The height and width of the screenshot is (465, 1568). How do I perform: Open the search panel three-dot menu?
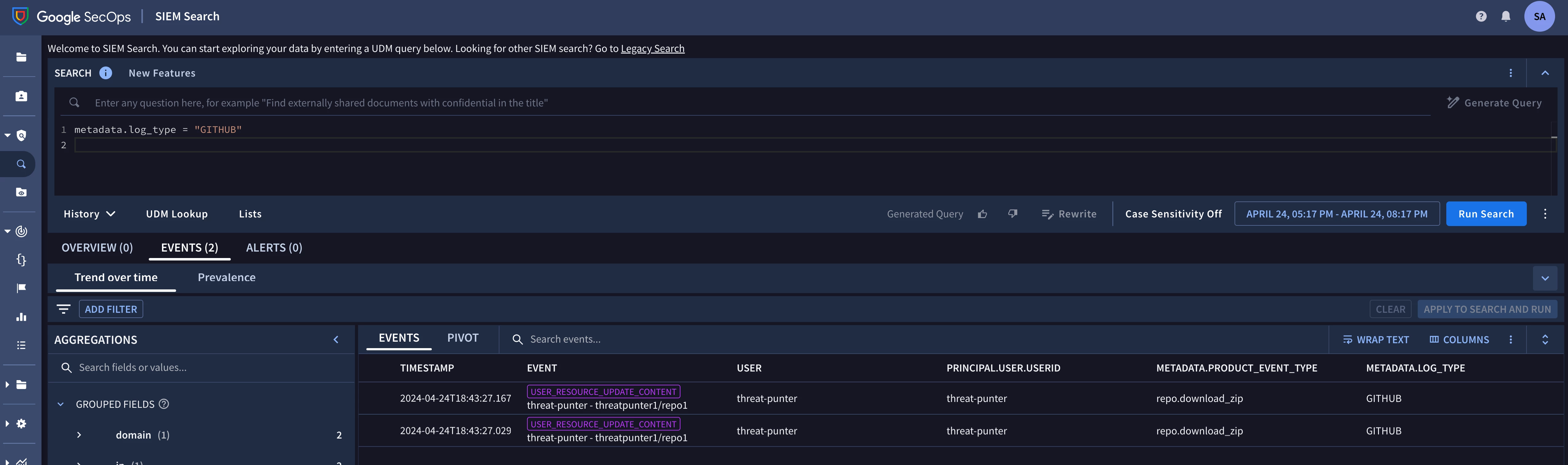point(1510,73)
